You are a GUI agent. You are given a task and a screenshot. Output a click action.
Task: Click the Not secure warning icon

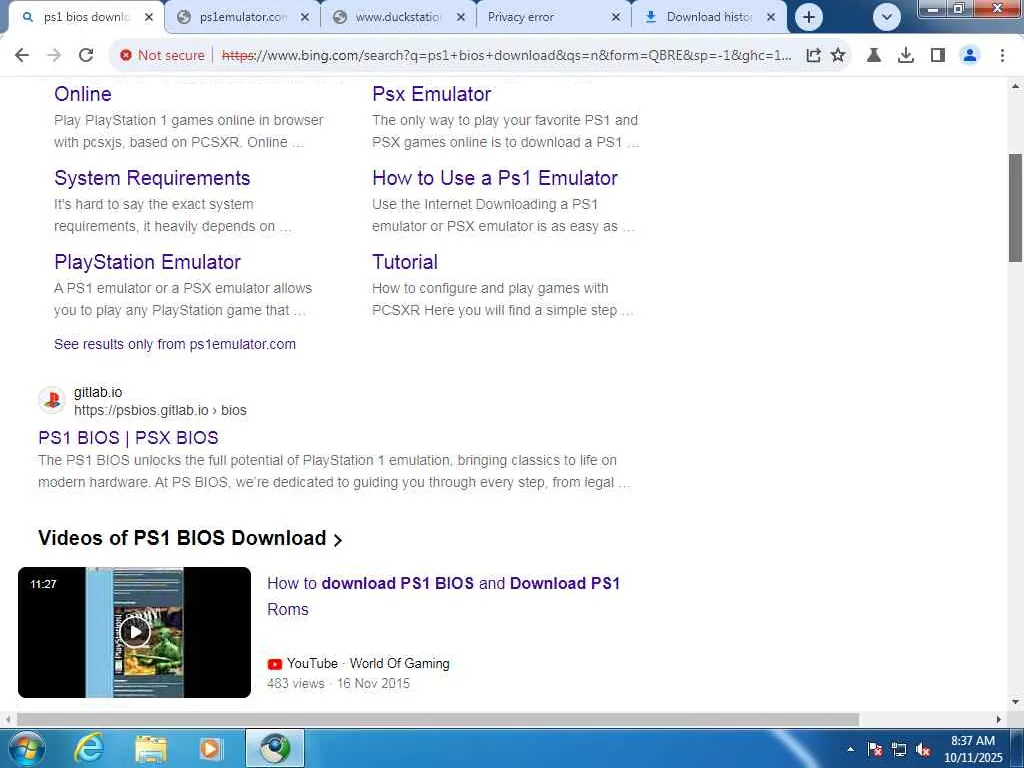[x=126, y=56]
